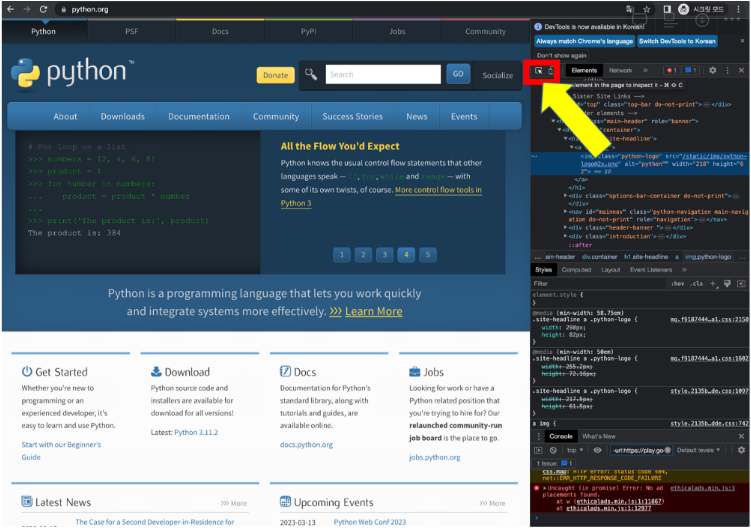Screen dimensions: 751x528
Task: Expand the nav mainnav node
Action: (566, 211)
